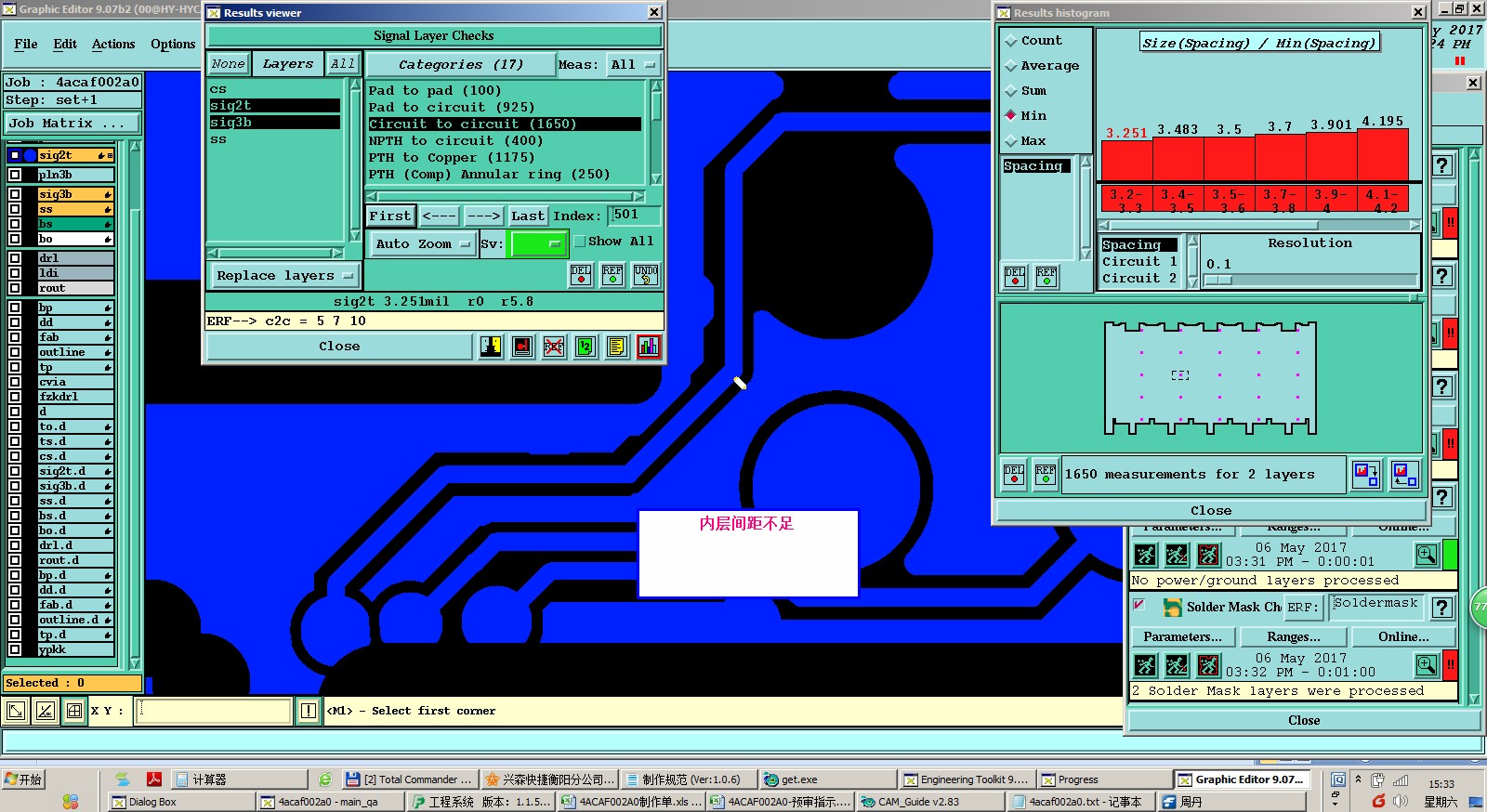Click second run icon in 03:32 PM row
Screen dimensions: 1487x812
point(1177,665)
